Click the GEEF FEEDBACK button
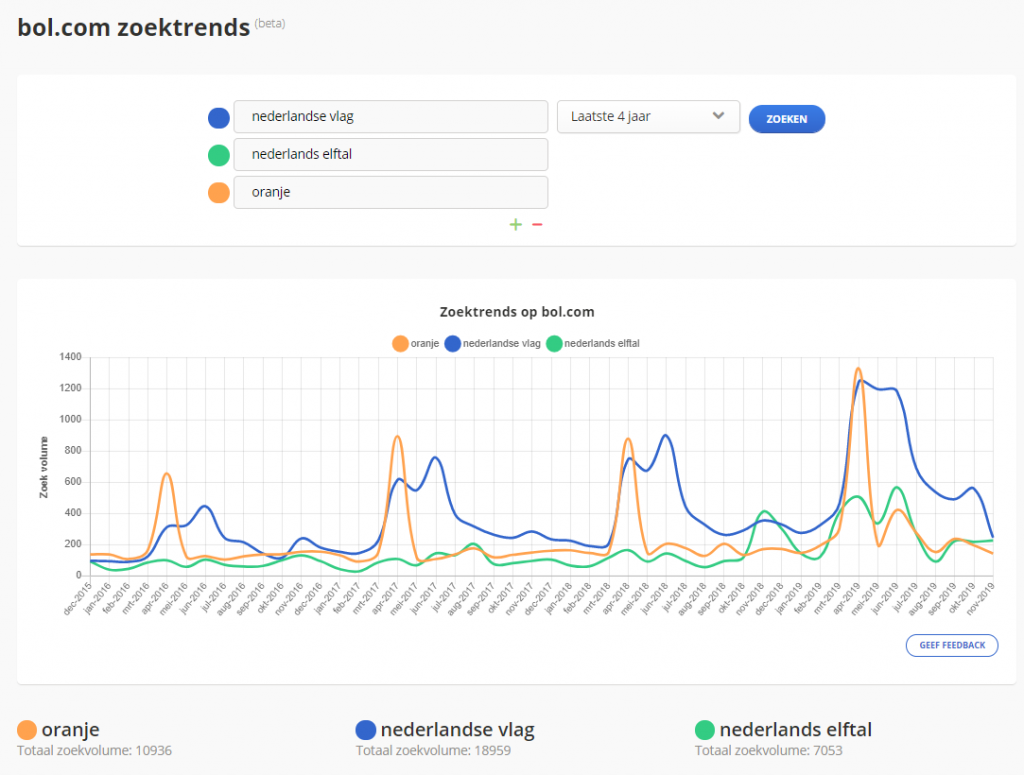 [x=952, y=645]
